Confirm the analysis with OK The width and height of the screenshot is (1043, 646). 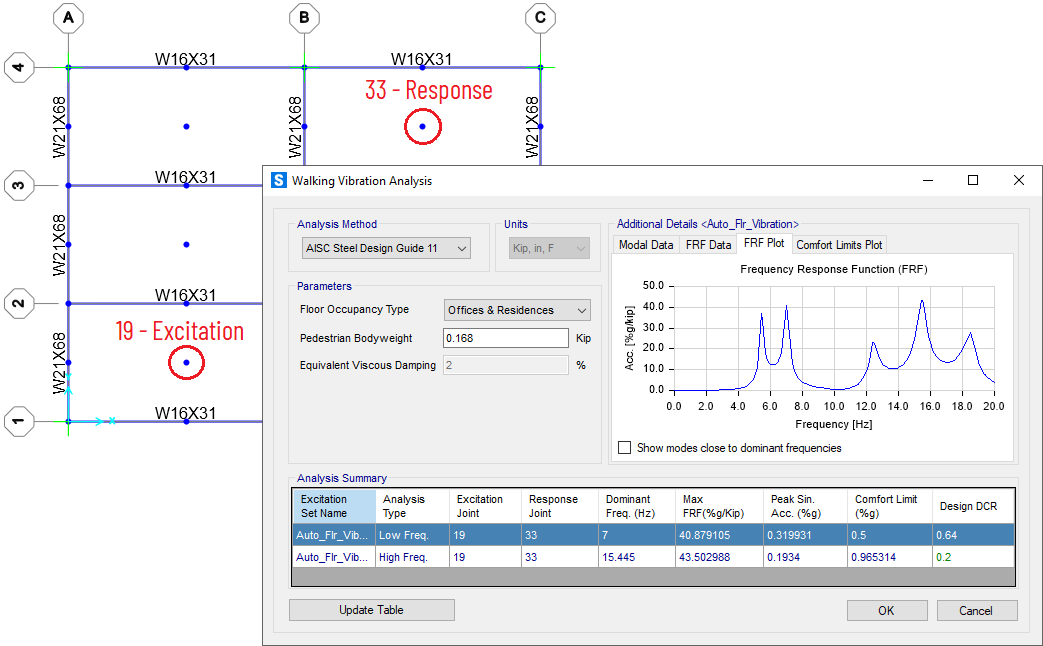point(886,609)
